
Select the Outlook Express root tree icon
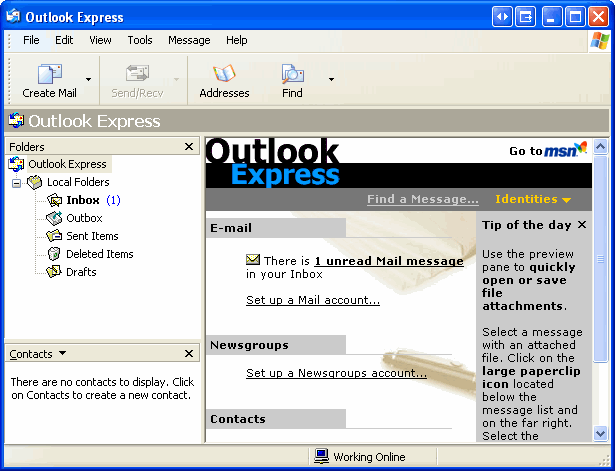pos(16,164)
